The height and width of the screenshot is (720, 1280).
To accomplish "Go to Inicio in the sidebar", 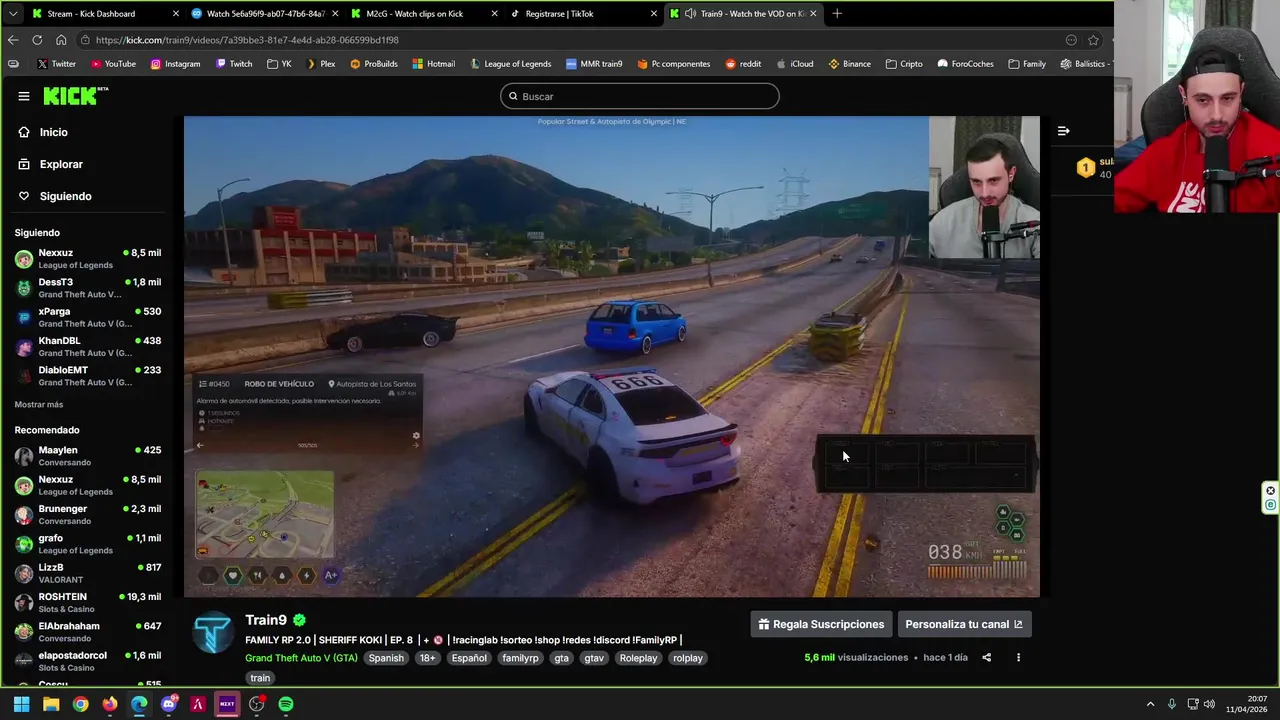I will [x=54, y=132].
